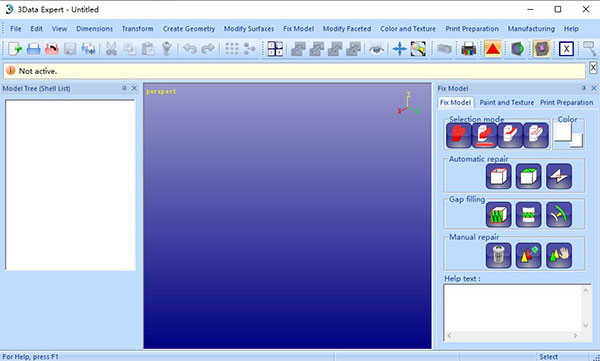Open the Dimensions menu
Image resolution: width=600 pixels, height=361 pixels.
click(95, 29)
